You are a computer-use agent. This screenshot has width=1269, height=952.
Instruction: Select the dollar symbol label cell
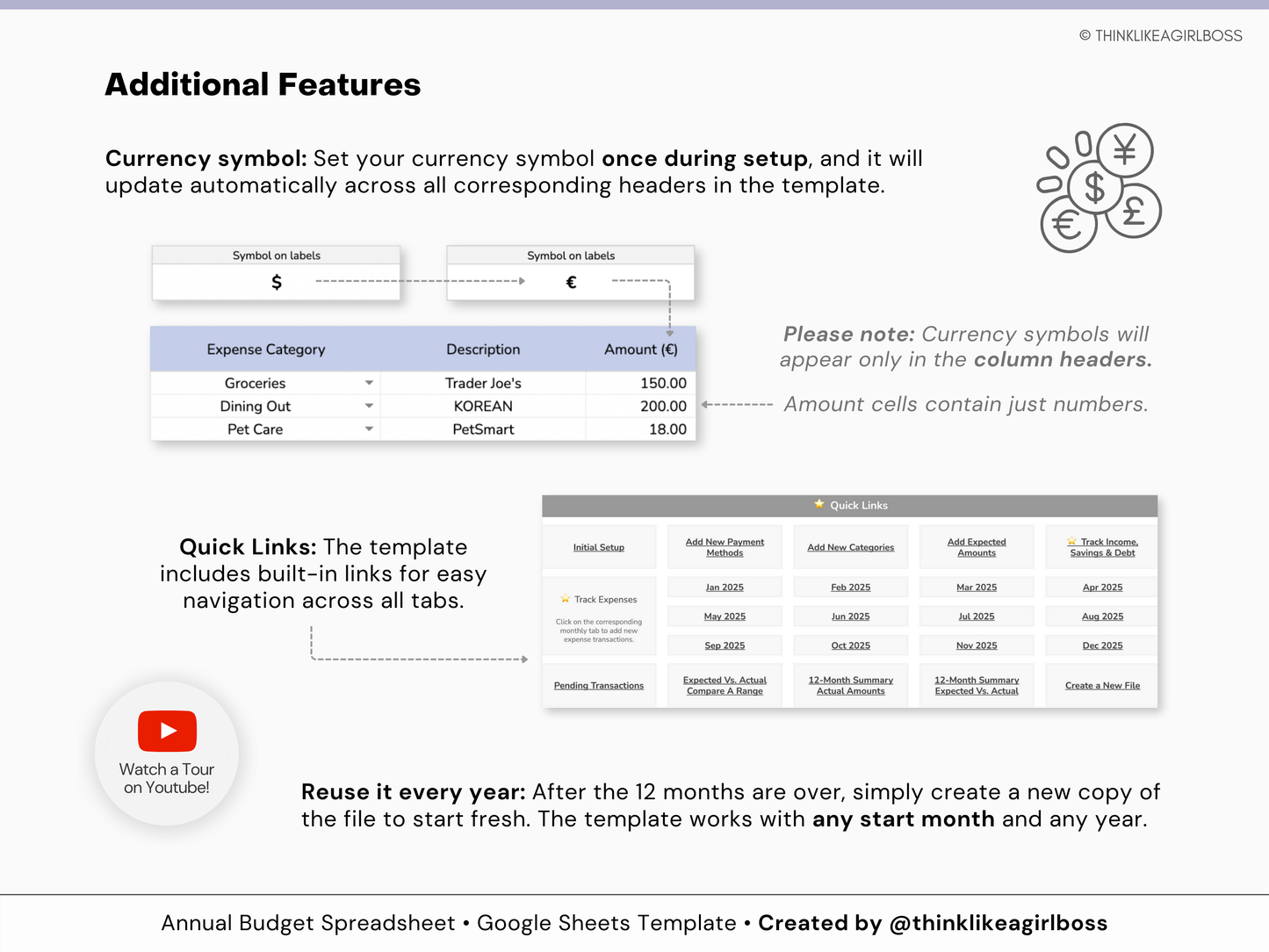[276, 282]
